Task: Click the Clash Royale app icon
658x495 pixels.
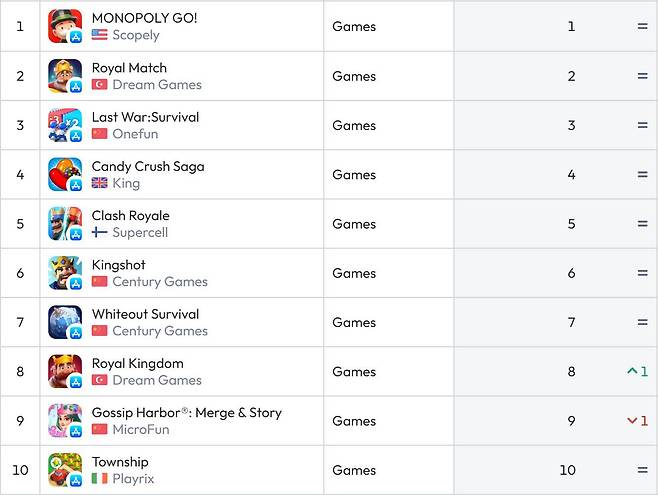Action: (x=65, y=224)
